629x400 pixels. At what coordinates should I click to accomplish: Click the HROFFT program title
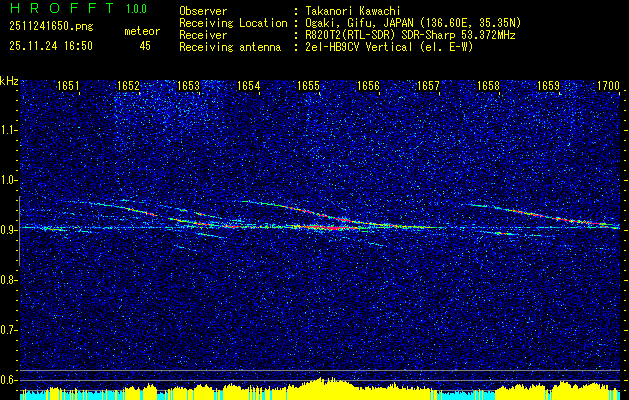(x=62, y=8)
